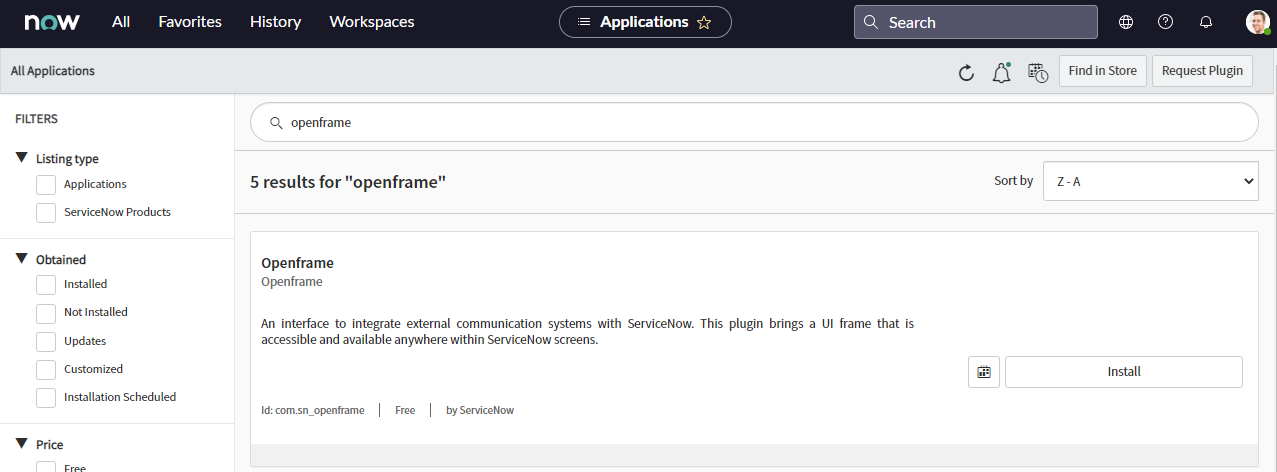Screen dimensions: 1277x472
Task: Click the list icon in Applications pill
Action: click(584, 22)
